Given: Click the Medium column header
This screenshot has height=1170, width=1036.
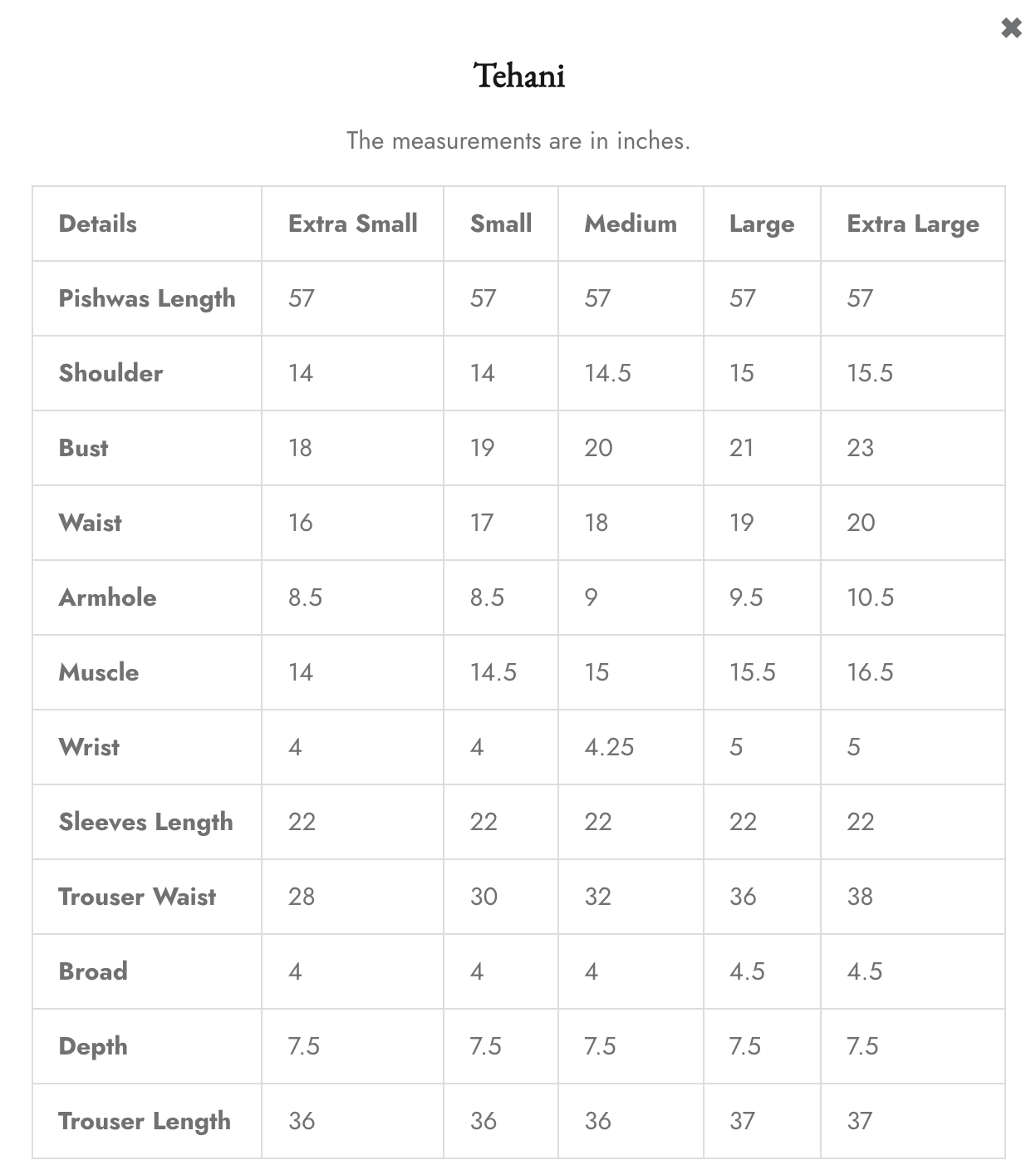Looking at the screenshot, I should pyautogui.click(x=631, y=224).
